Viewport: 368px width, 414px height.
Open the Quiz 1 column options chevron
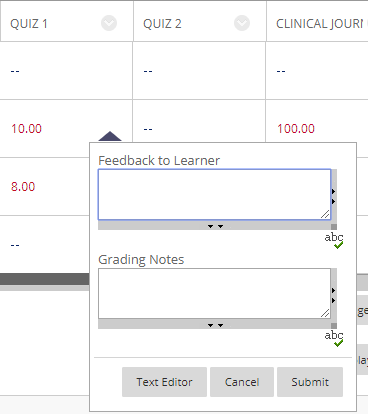click(109, 23)
